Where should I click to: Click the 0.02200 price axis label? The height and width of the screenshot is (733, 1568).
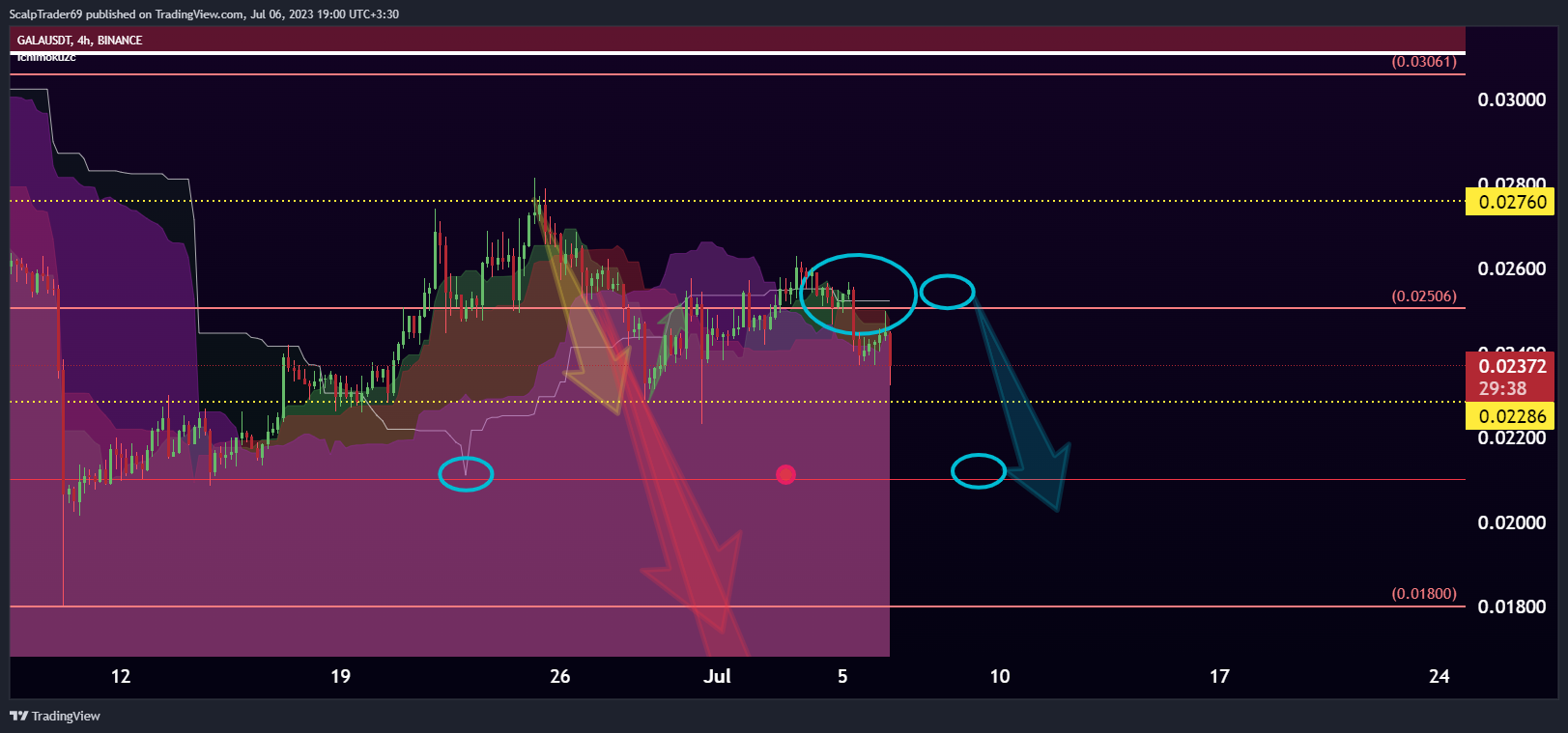pos(1512,438)
